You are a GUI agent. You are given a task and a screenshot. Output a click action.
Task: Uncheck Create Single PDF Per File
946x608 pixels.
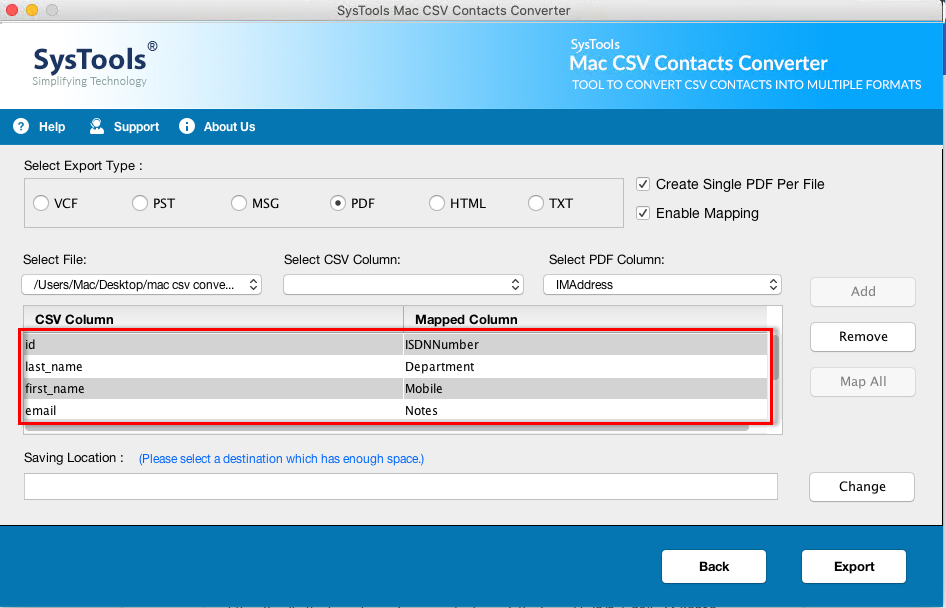(x=643, y=184)
